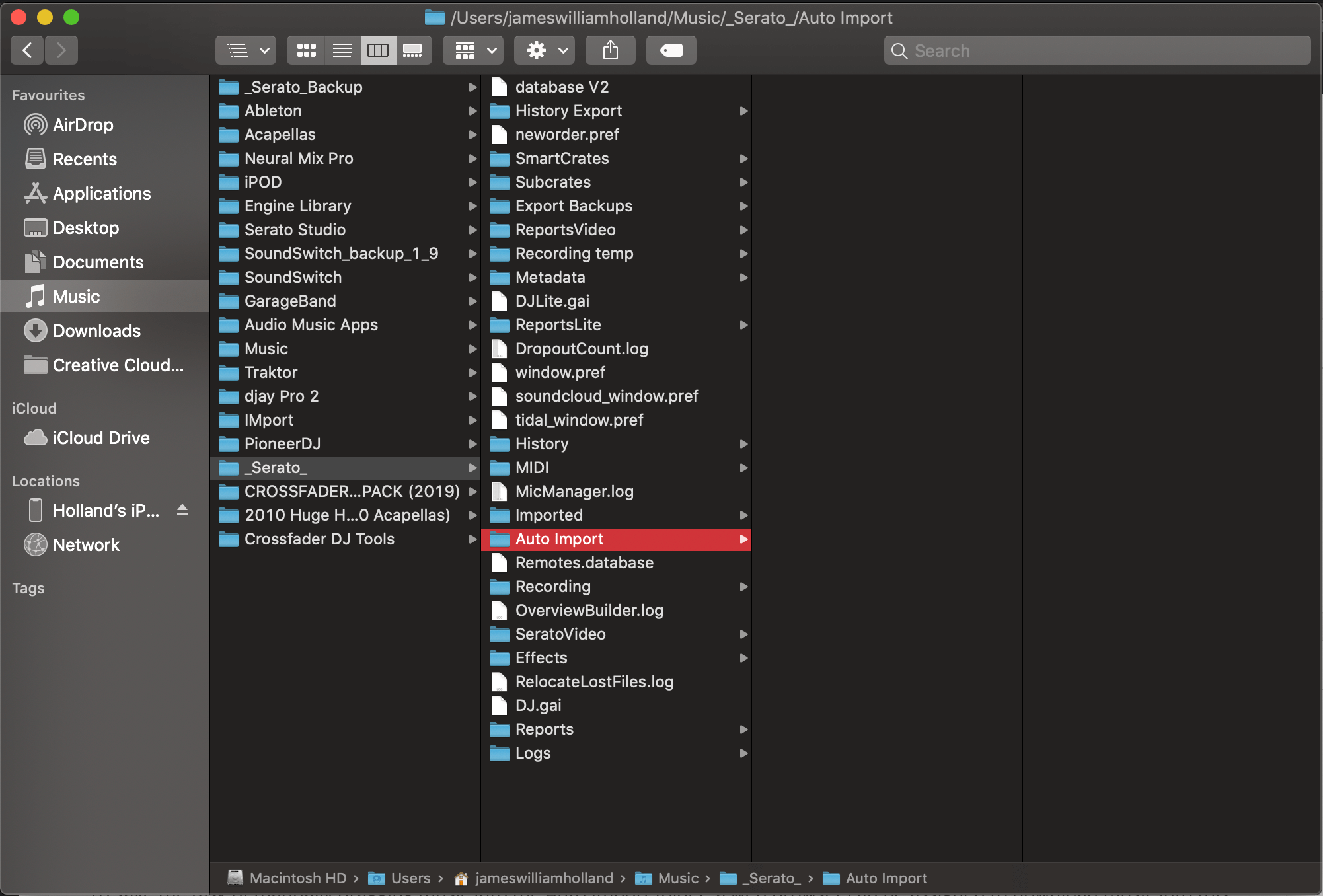Expand the Subcrates folder chevron
Viewport: 1323px width, 896px height.
[x=743, y=182]
